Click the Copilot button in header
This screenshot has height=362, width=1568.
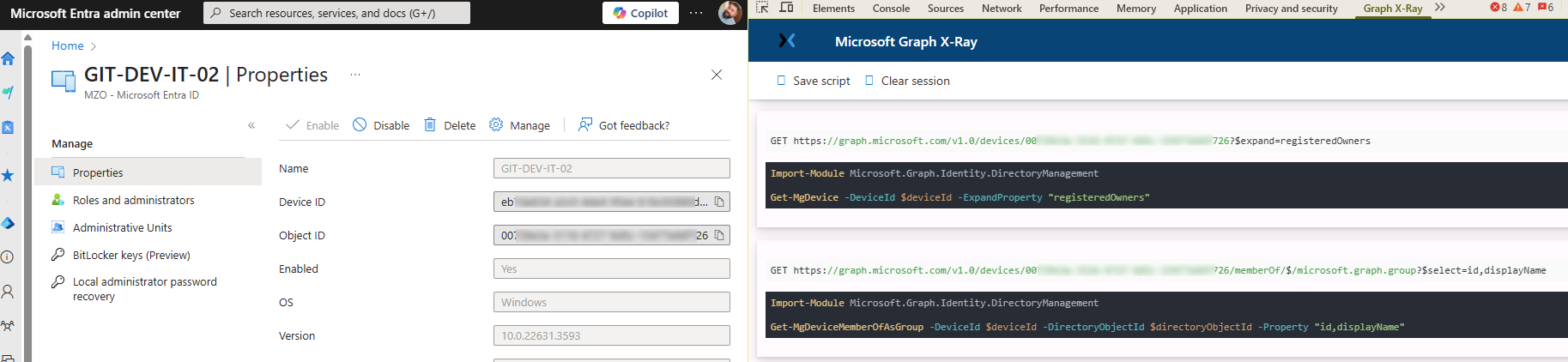(x=640, y=13)
